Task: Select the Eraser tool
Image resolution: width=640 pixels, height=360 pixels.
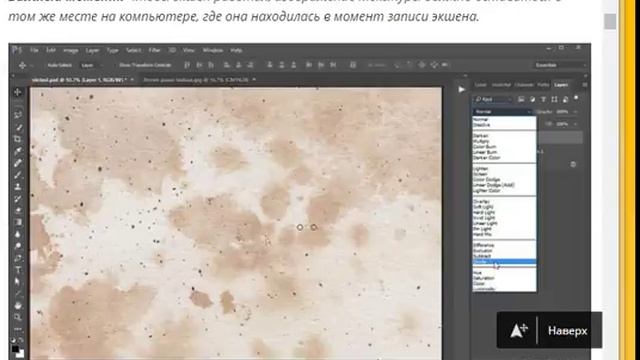Action: pyautogui.click(x=18, y=210)
